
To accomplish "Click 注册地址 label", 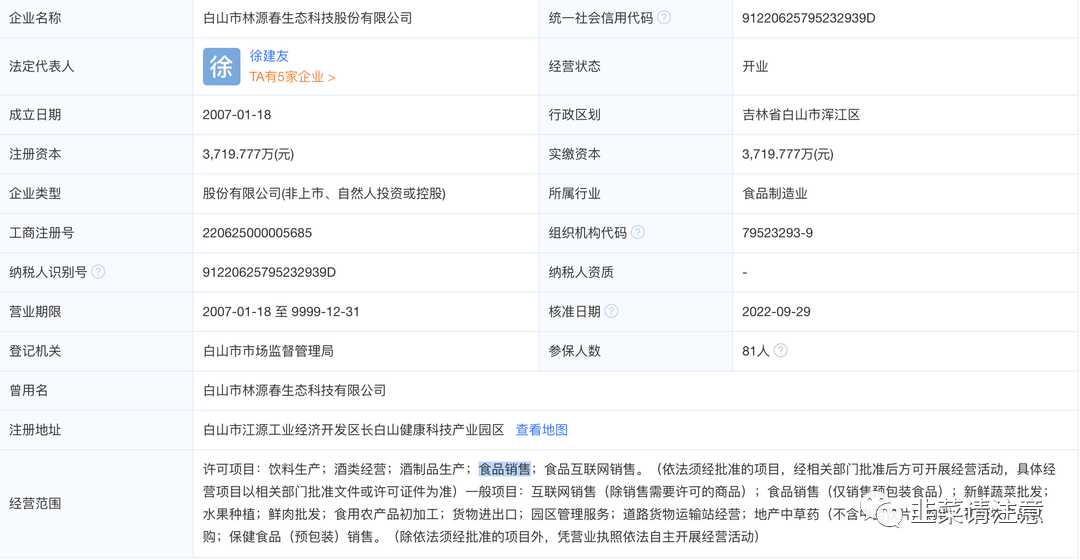I will pos(35,430).
